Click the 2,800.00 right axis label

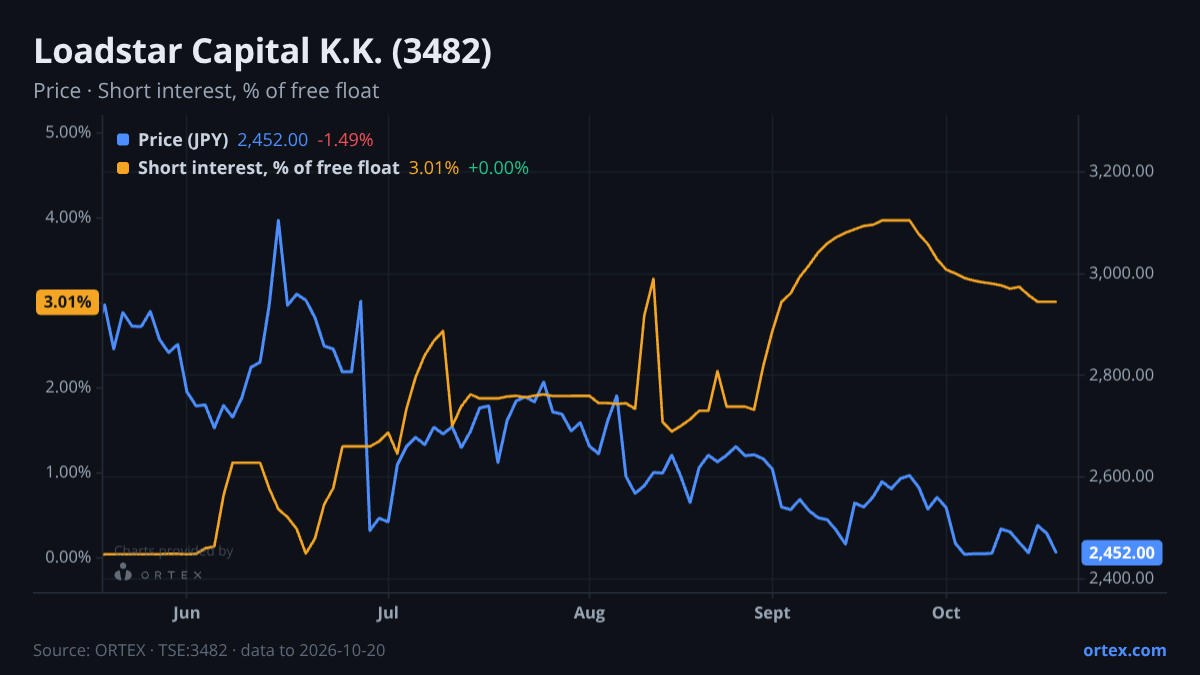[1121, 375]
